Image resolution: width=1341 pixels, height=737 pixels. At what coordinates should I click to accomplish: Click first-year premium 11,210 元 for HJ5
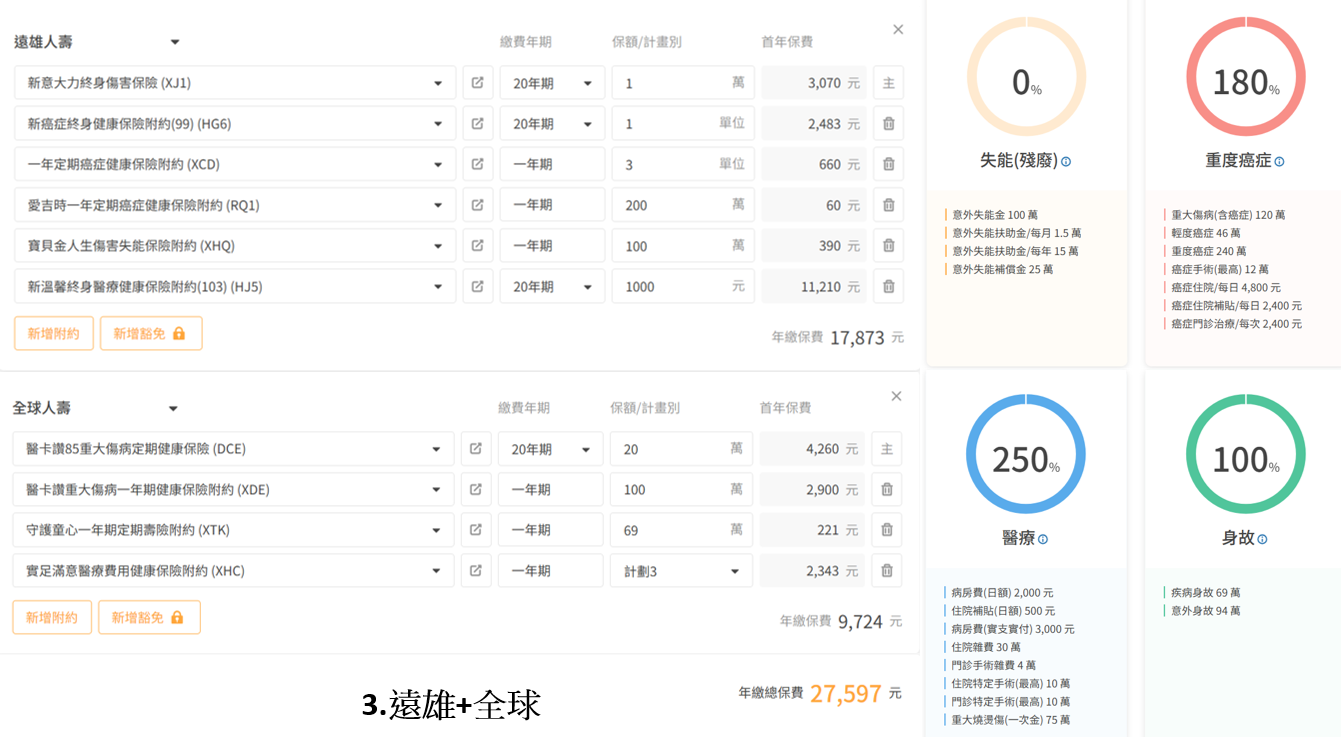(x=814, y=286)
